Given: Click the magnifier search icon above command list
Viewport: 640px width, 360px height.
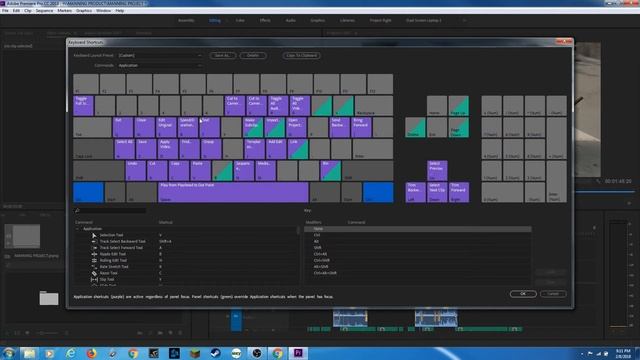Looking at the screenshot, I should 77,211.
